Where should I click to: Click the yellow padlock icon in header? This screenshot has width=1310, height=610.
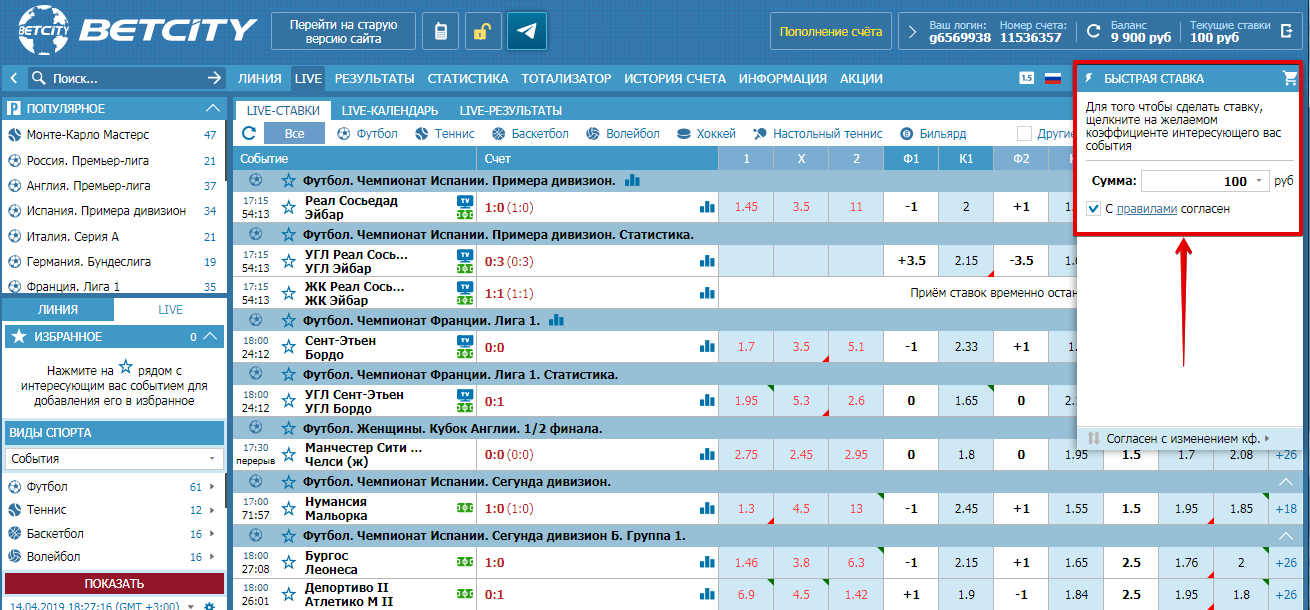(x=482, y=32)
